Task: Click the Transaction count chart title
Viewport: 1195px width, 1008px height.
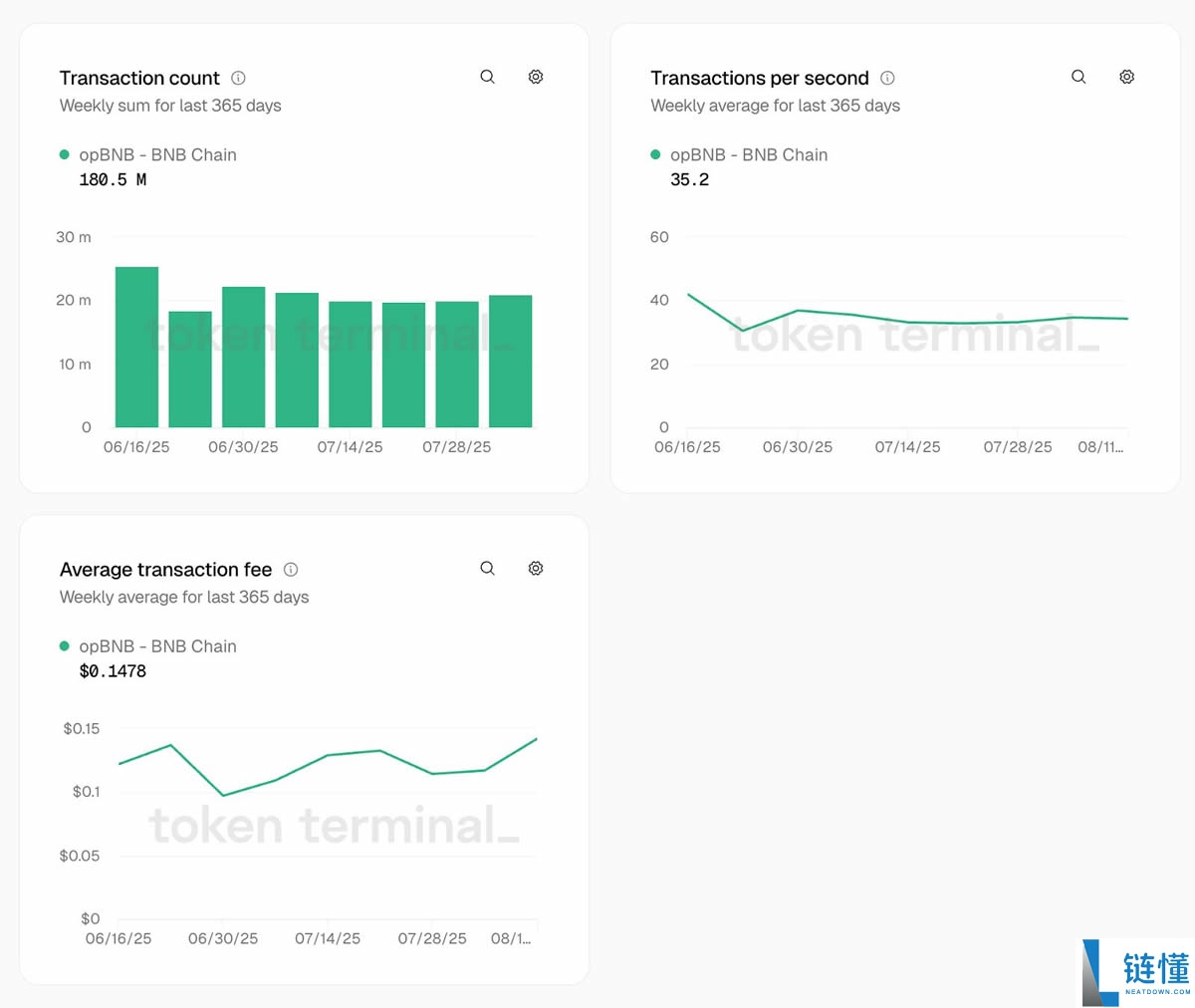Action: click(x=139, y=78)
